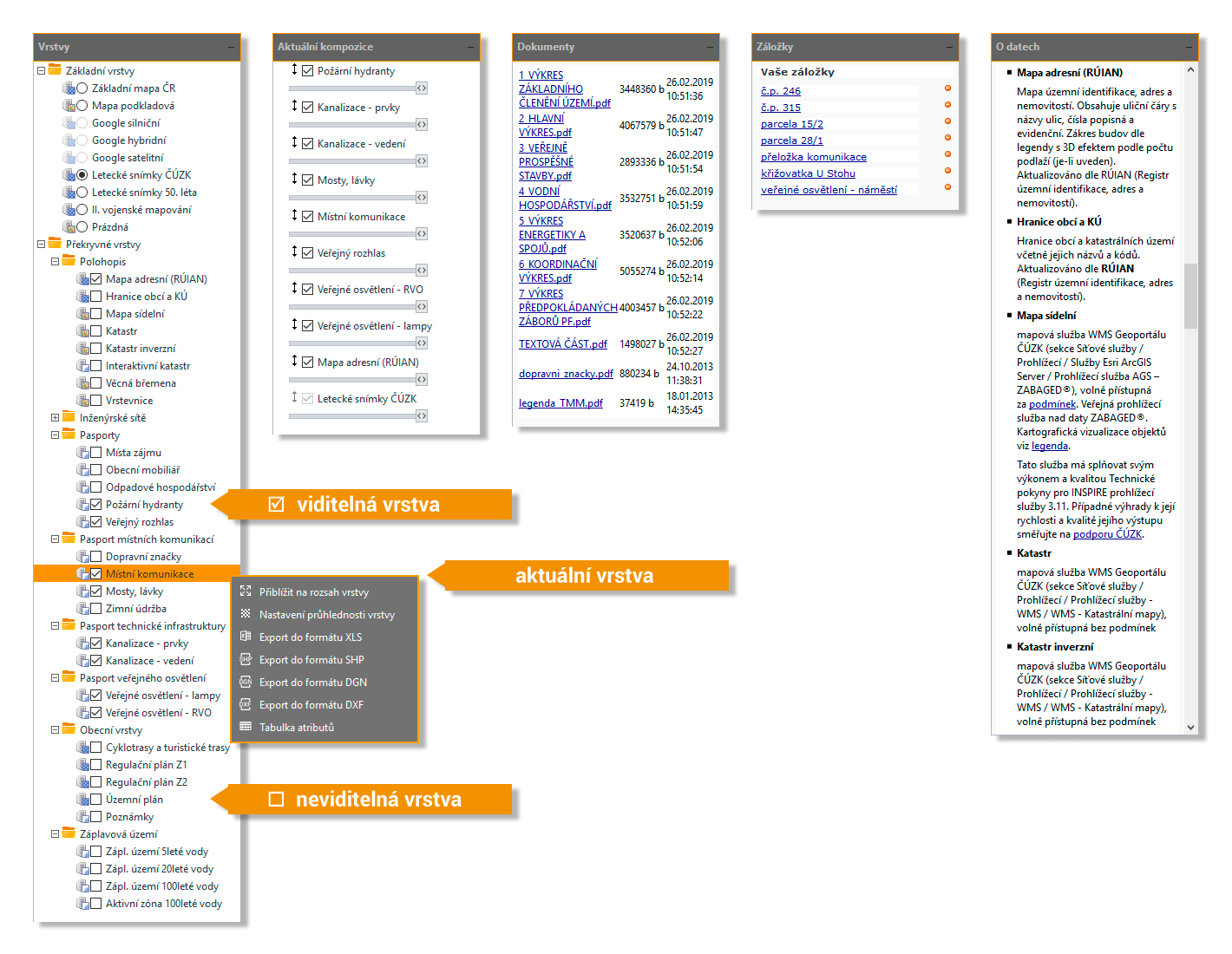Collapse the O datech panel with header dash
Image resolution: width=1232 pixels, height=954 pixels.
pos(1189,47)
